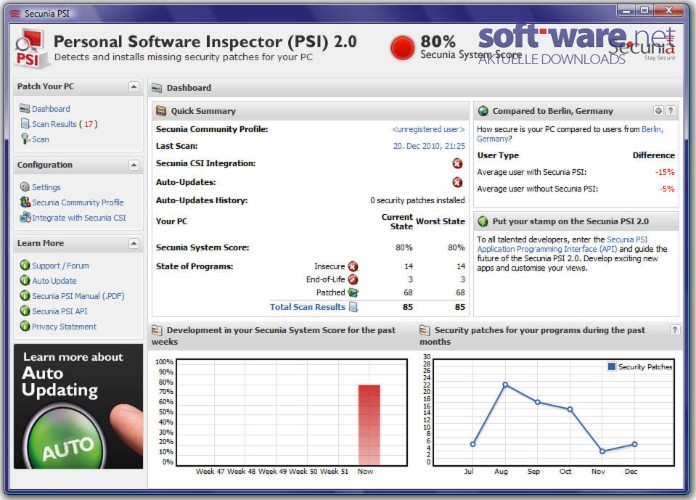This screenshot has width=696, height=500.
Task: Click the Security patches chart icon
Action: pyautogui.click(x=425, y=330)
